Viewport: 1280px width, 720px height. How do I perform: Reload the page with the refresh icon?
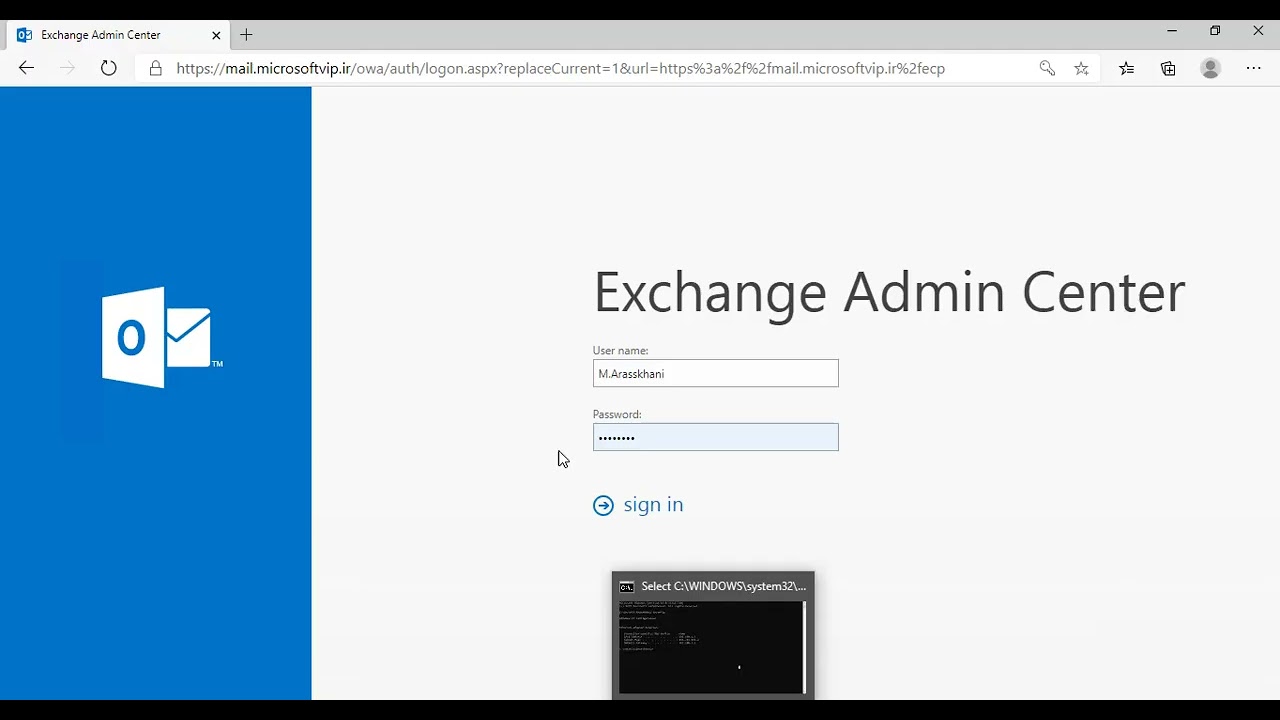[108, 68]
